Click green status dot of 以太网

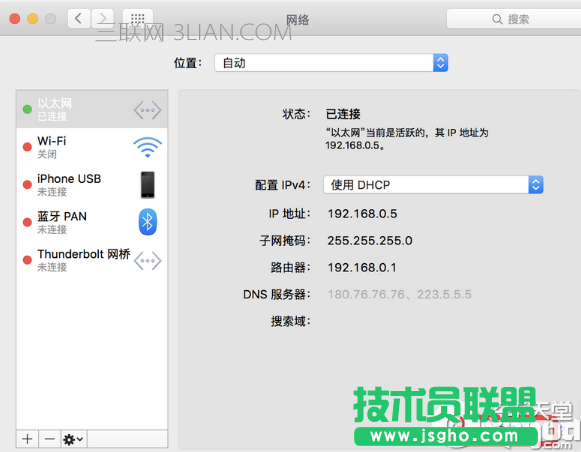(x=27, y=109)
